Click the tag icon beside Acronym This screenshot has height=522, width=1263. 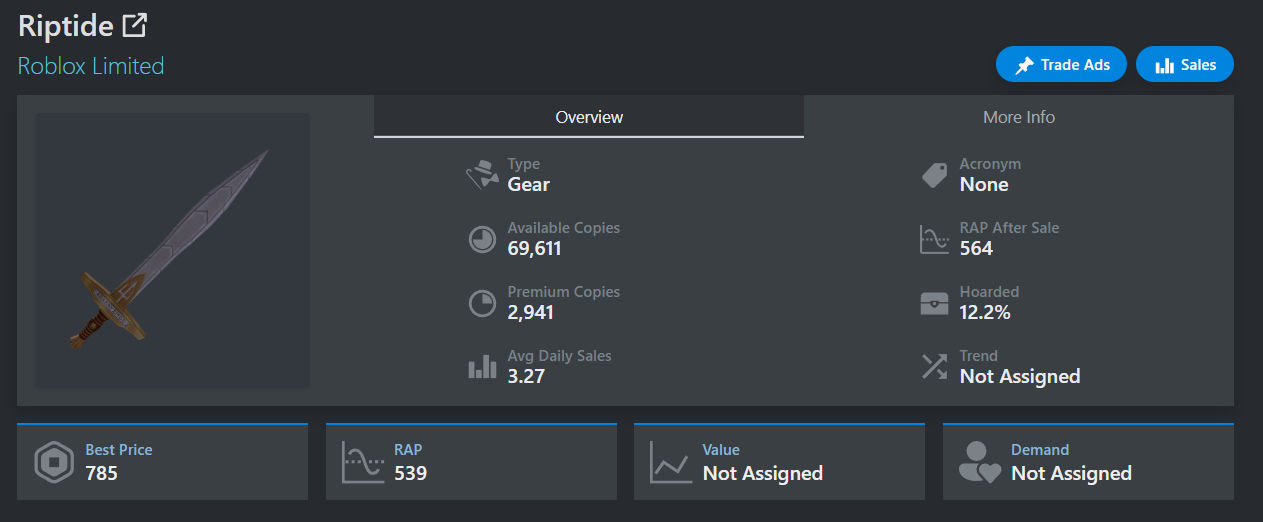[x=934, y=175]
